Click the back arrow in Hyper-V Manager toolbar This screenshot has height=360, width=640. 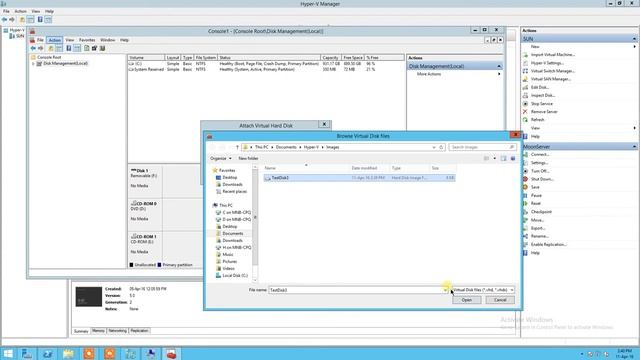4,20
